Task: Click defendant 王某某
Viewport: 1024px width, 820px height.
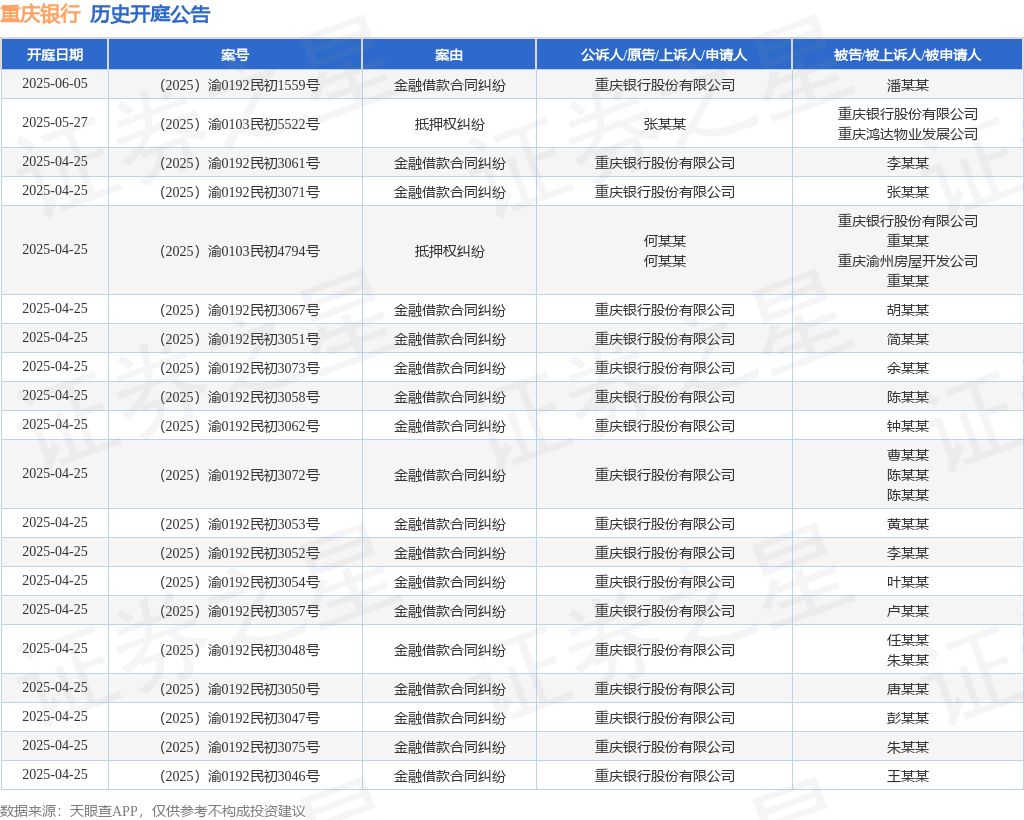Action: point(908,776)
